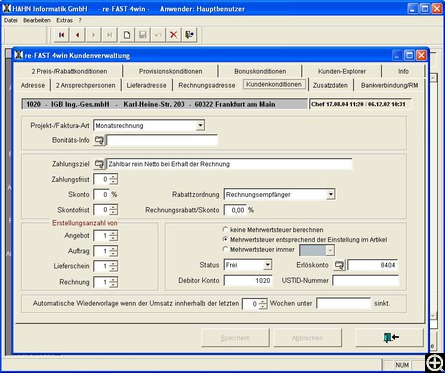This screenshot has width=445, height=373.
Task: Switch to Bankverbindung/RM tab
Action: coord(389,85)
